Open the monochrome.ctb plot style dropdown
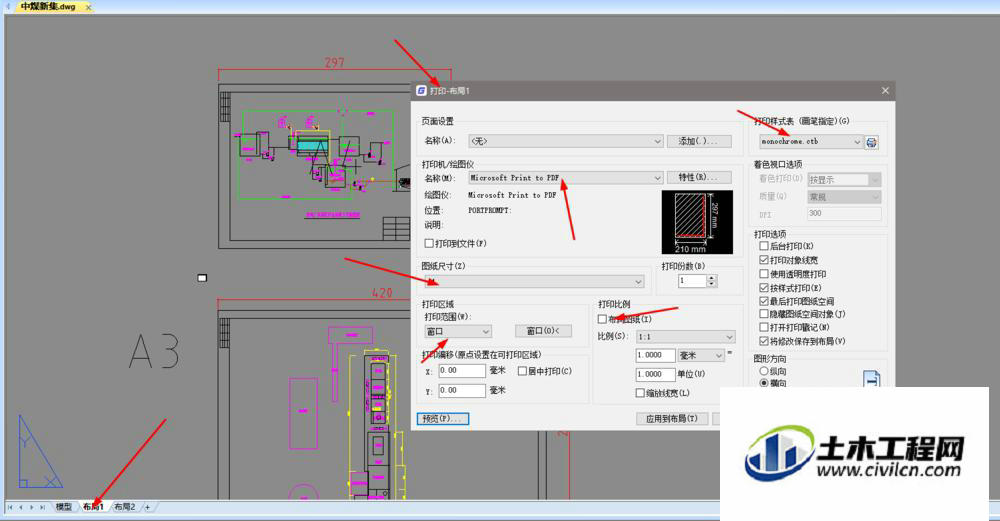Screen dimensions: 1000x521 tap(811, 142)
